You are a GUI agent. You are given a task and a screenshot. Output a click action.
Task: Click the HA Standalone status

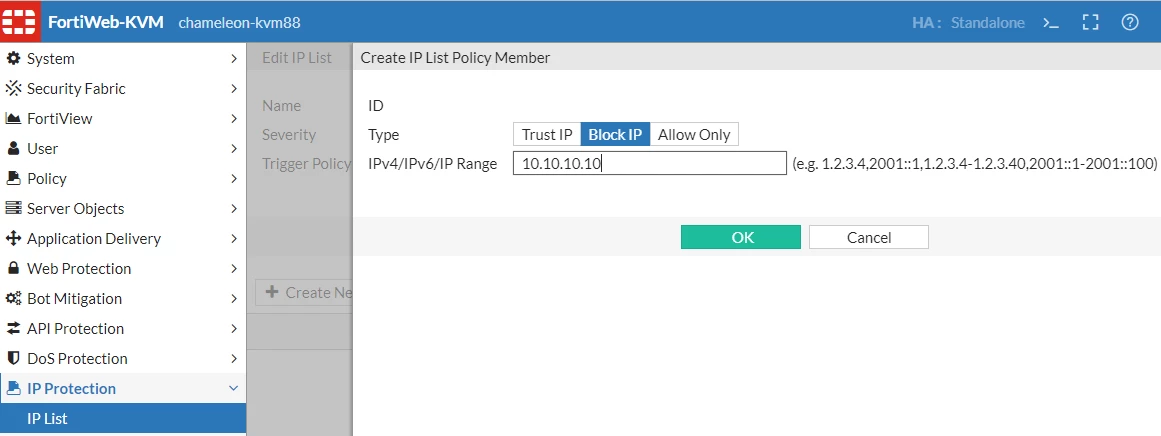pos(968,22)
